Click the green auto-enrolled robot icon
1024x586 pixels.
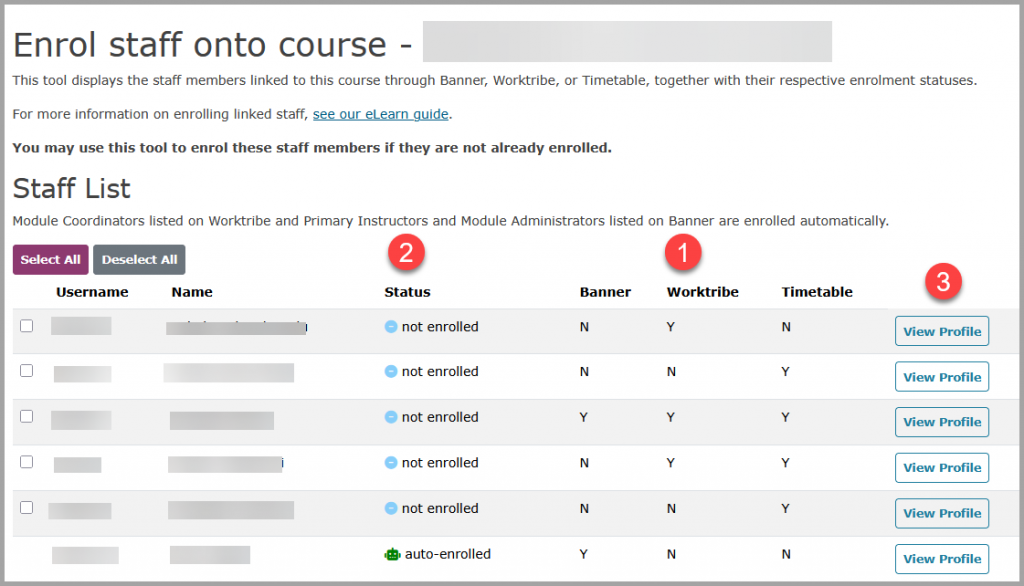point(392,554)
